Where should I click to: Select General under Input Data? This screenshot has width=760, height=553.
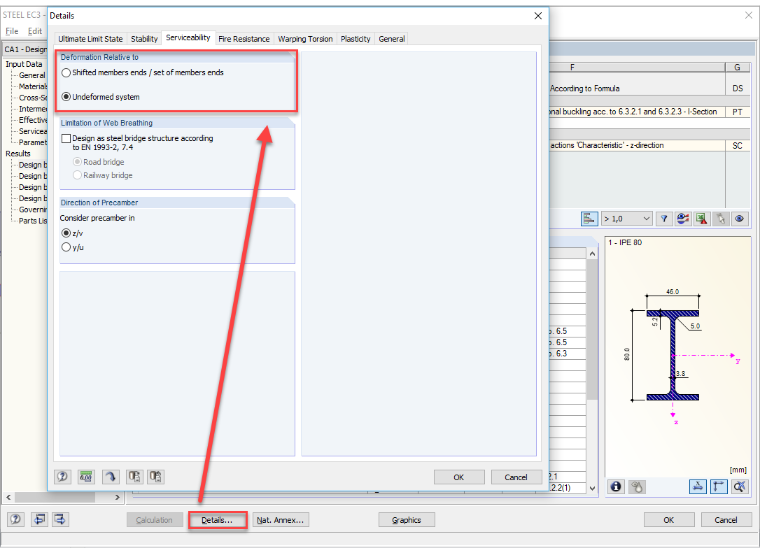pos(32,75)
